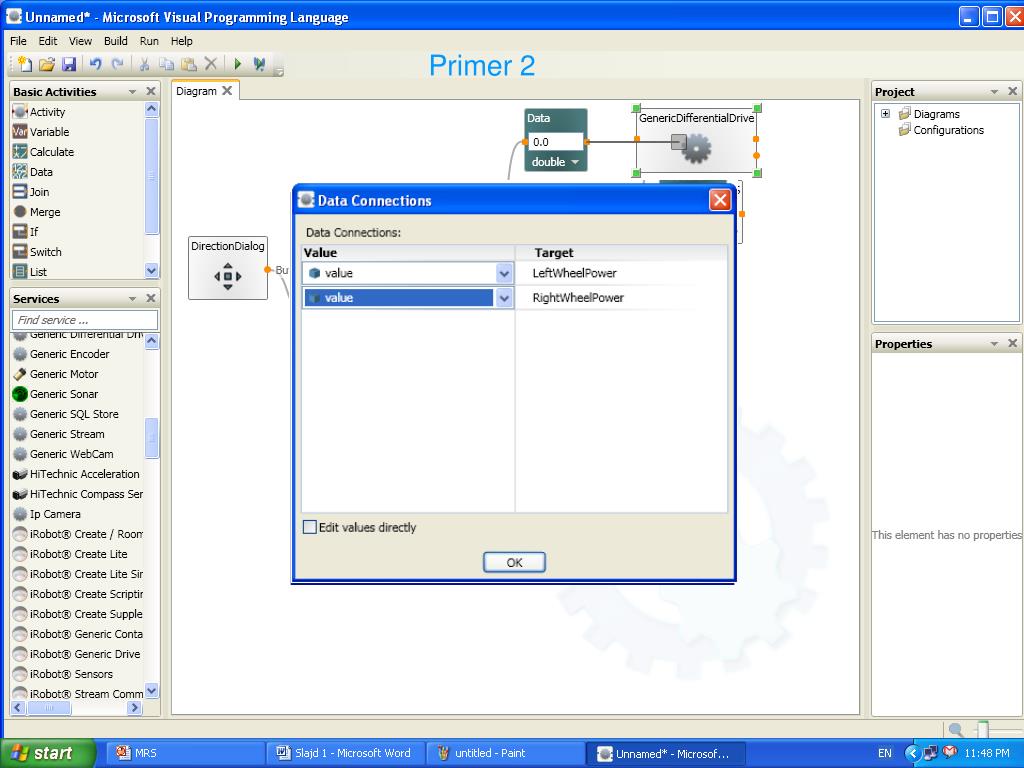Screen dimensions: 1024x768
Task: Open the value dropdown for RightWheelPower
Action: click(504, 298)
